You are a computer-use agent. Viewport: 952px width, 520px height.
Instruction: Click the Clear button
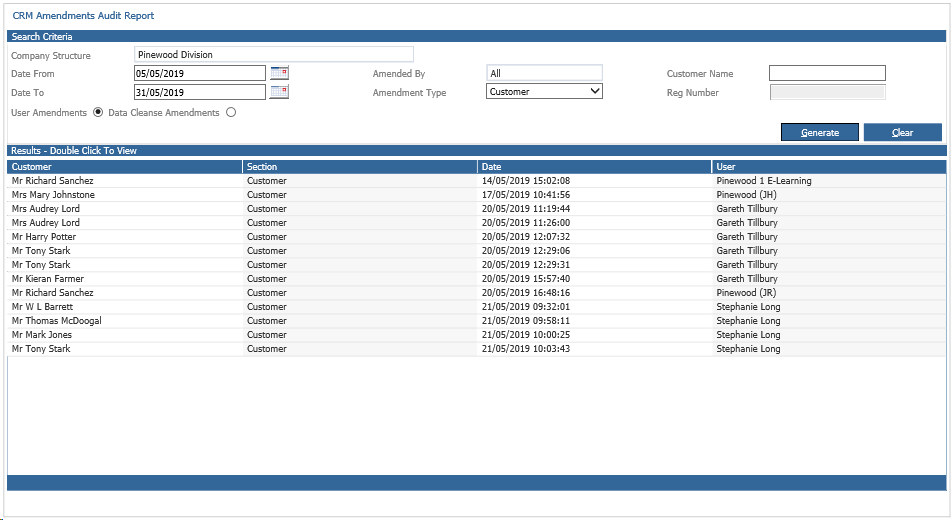tap(902, 132)
